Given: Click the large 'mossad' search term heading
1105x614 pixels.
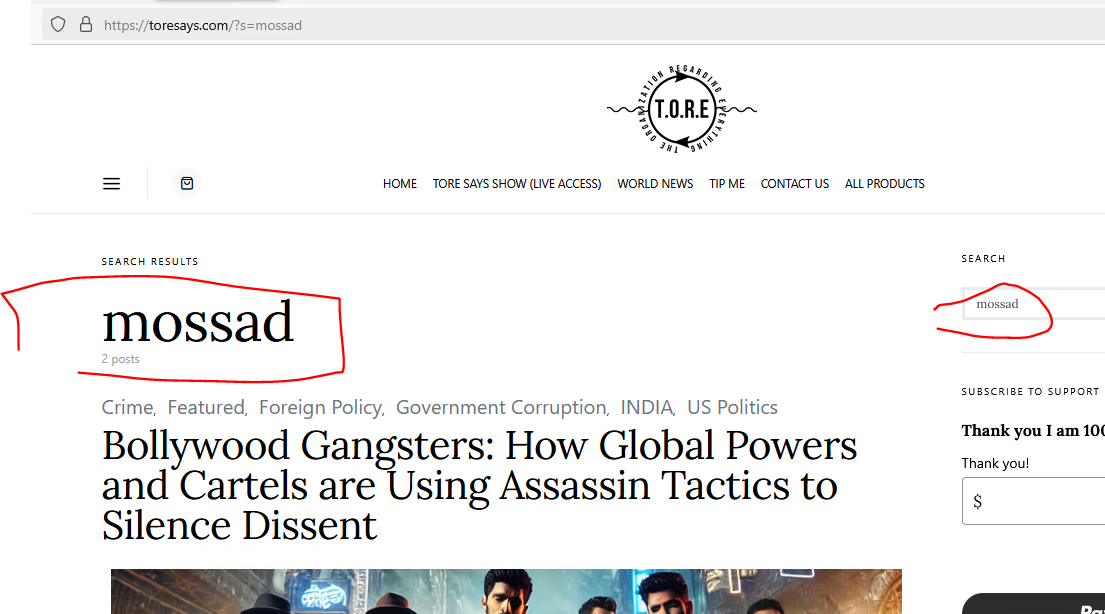Looking at the screenshot, I should click(x=197, y=322).
